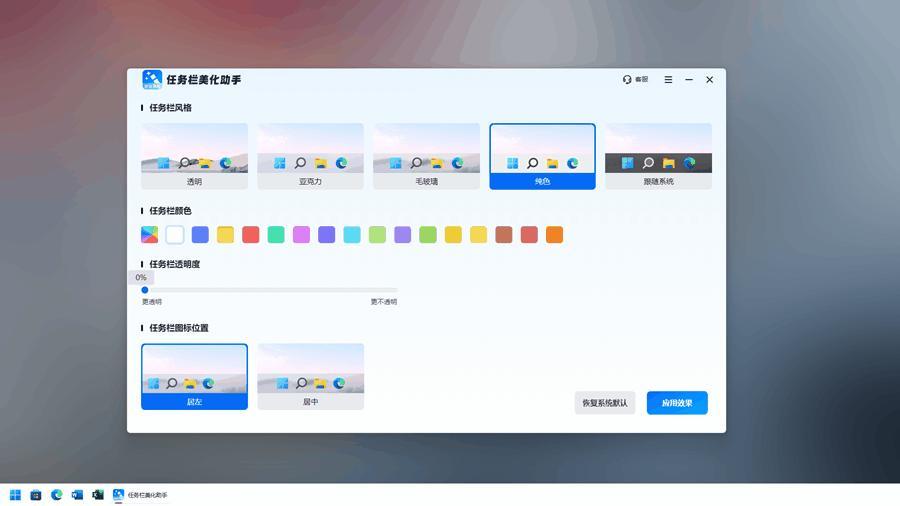Launch Microsoft Edge from the taskbar

57,495
